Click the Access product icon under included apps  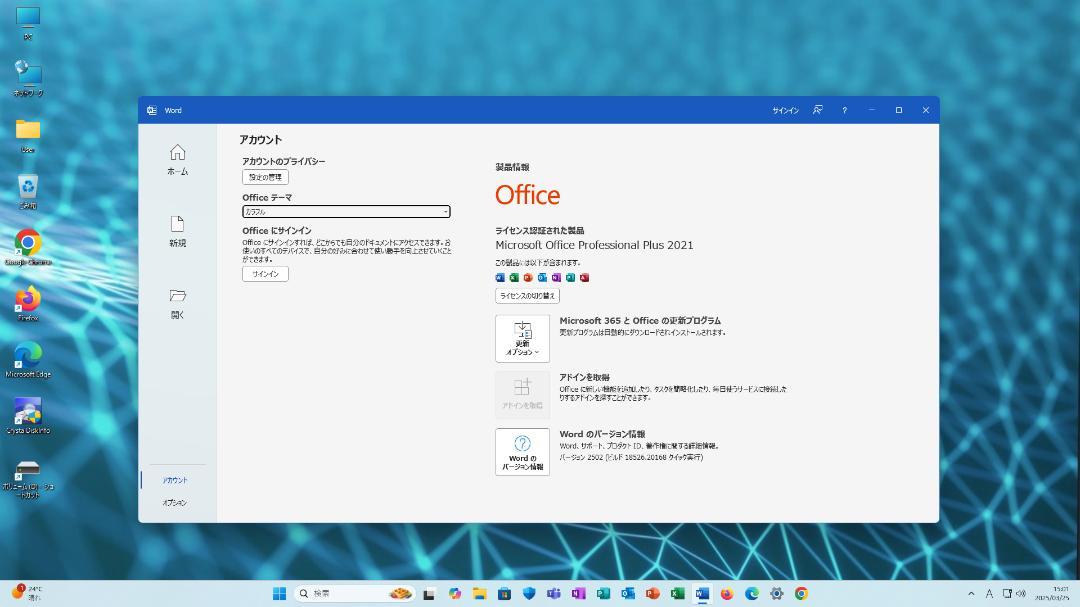pos(584,278)
